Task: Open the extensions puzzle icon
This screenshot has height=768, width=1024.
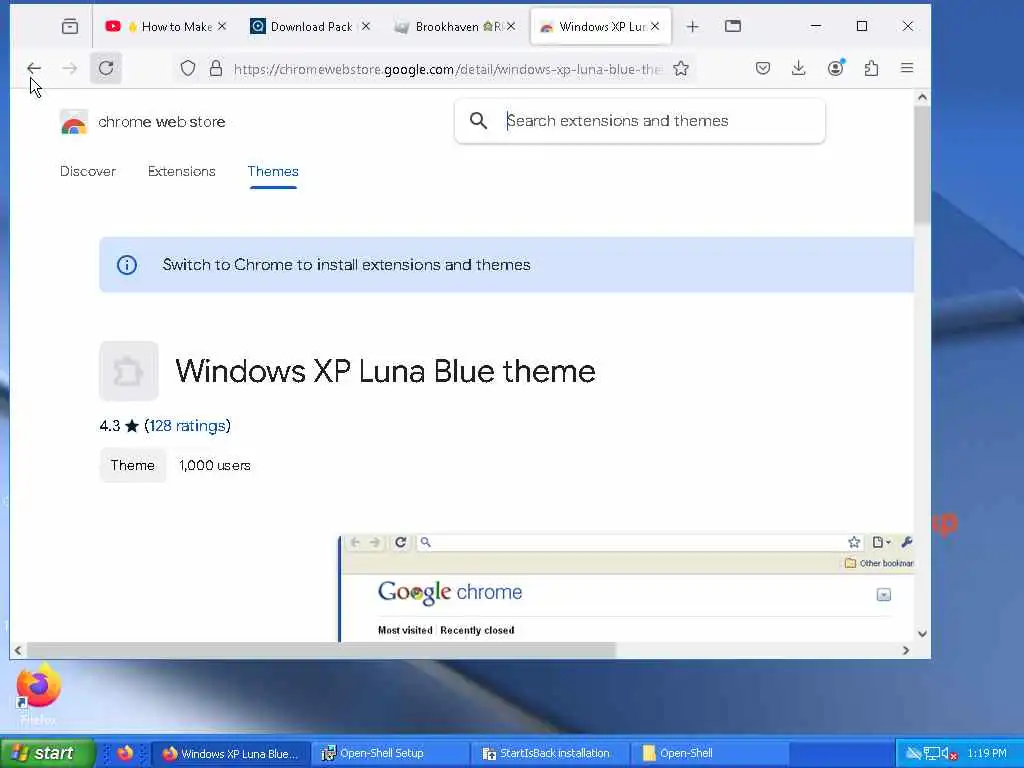Action: click(x=871, y=68)
